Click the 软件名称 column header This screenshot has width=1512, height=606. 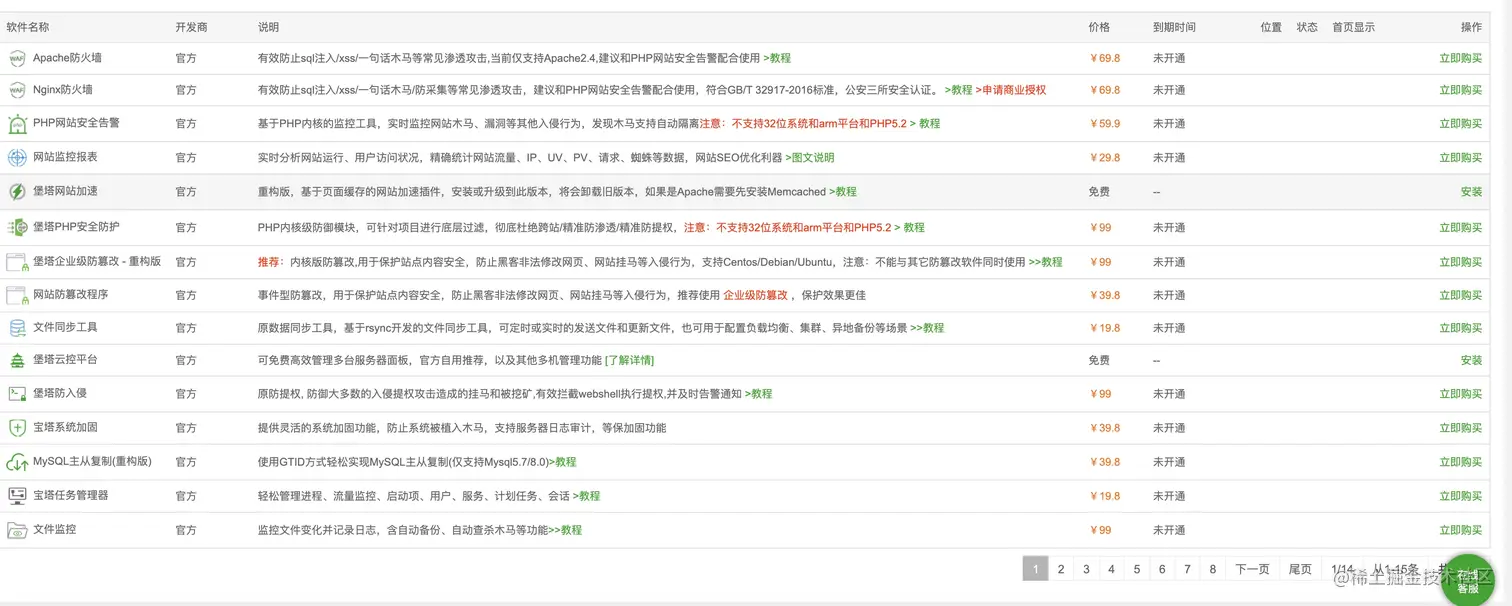[x=28, y=27]
